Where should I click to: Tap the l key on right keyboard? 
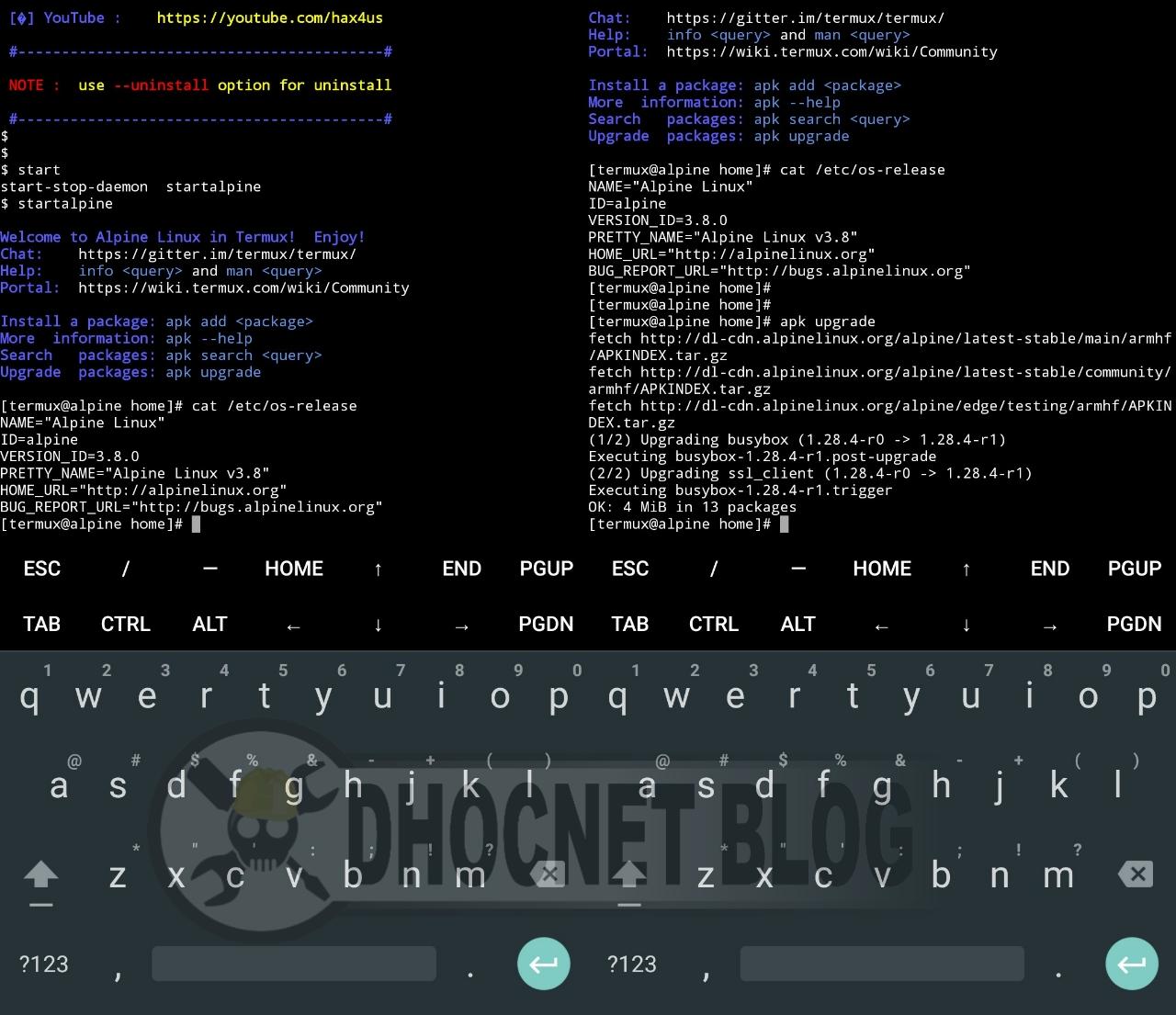(1117, 785)
